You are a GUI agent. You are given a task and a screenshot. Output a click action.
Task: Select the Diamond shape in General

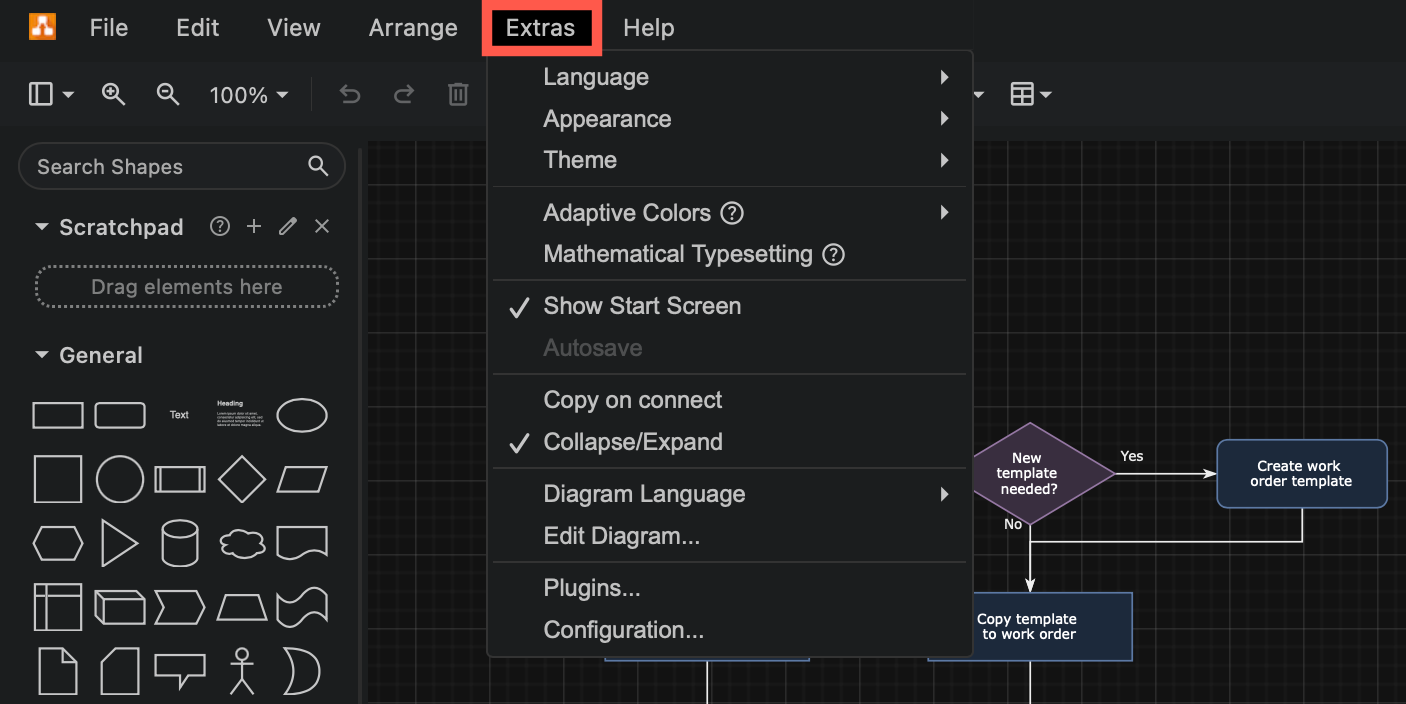[x=242, y=479]
